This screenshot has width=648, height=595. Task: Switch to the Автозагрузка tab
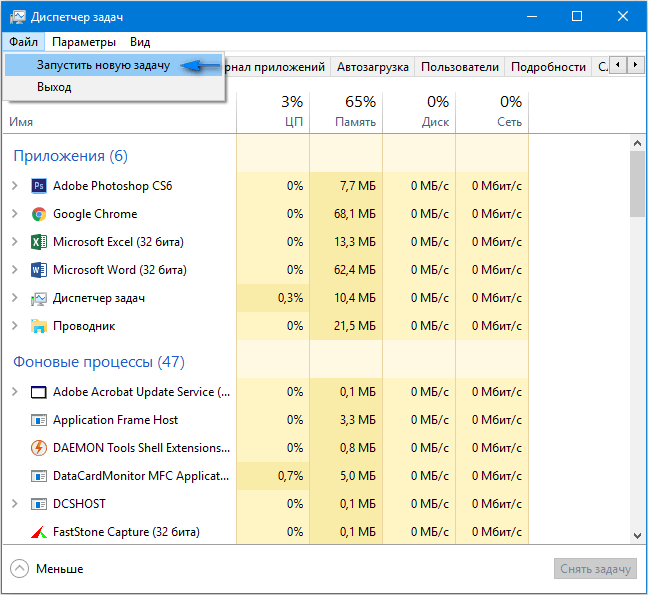coord(372,67)
